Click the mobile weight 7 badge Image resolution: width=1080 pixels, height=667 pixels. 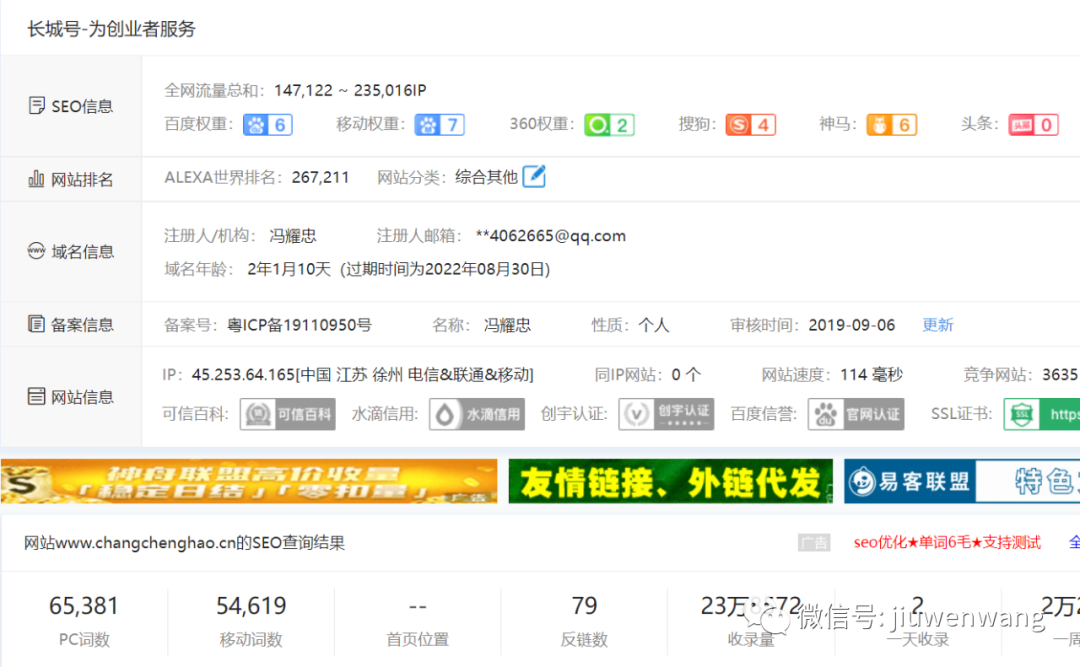point(439,125)
